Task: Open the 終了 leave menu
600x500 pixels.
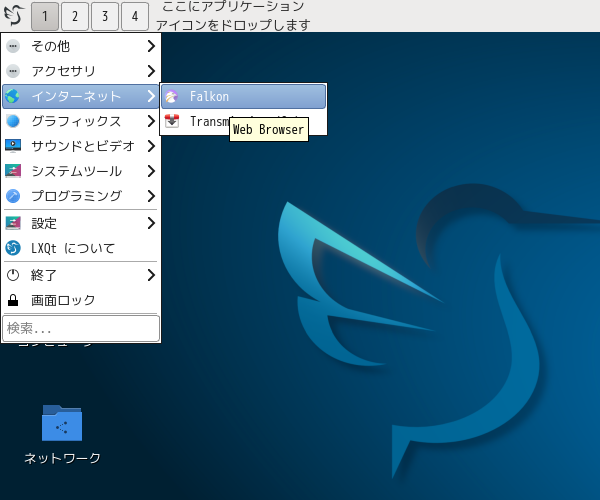Action: [81, 275]
